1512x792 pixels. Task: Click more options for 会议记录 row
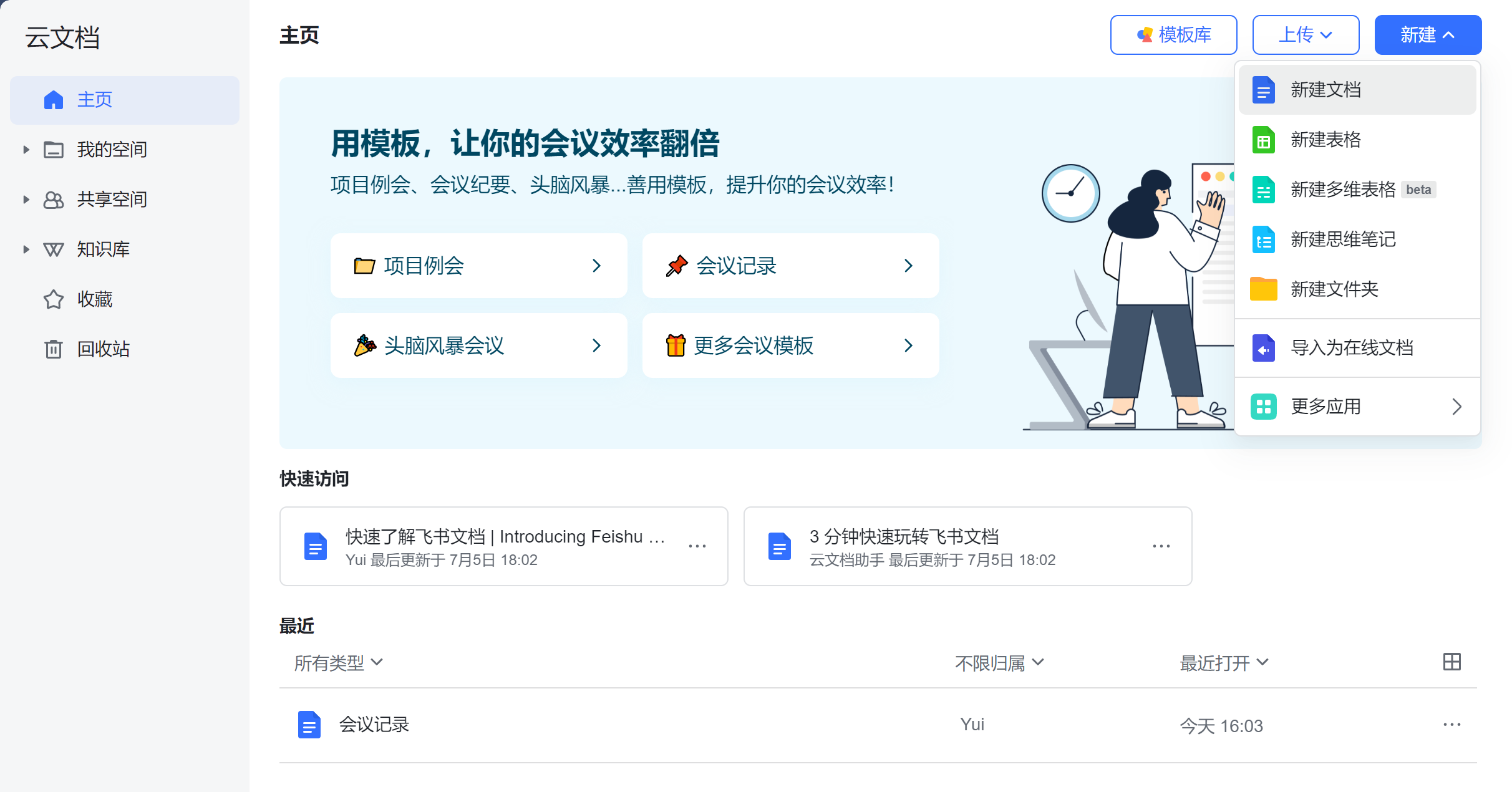tap(1451, 725)
